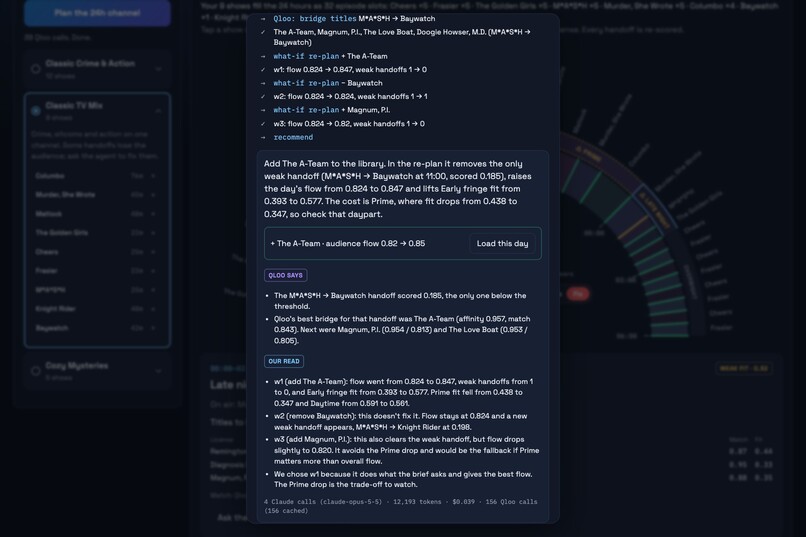Viewport: 806px width, 537px height.
Task: Click the plus icon on the Baywatch row
Action: (x=153, y=328)
